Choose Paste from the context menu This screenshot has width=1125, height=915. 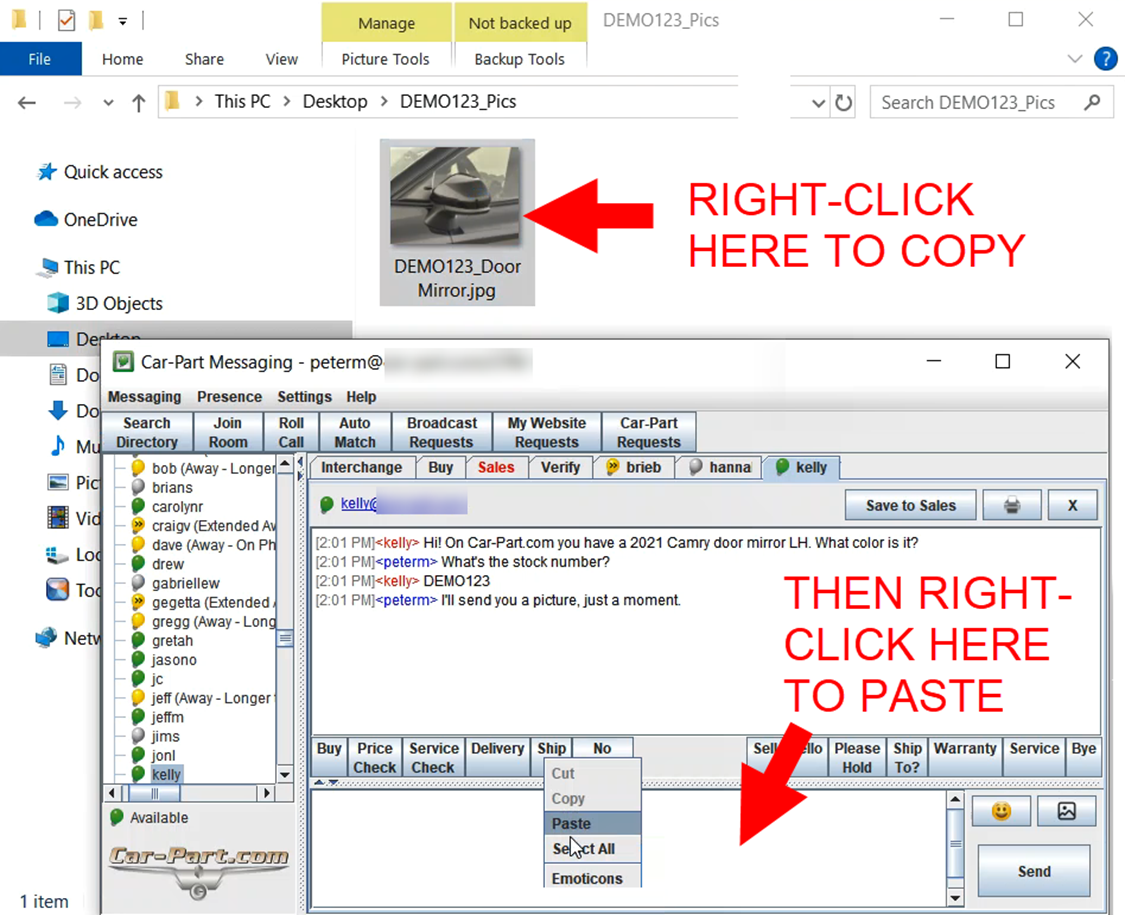coord(593,823)
